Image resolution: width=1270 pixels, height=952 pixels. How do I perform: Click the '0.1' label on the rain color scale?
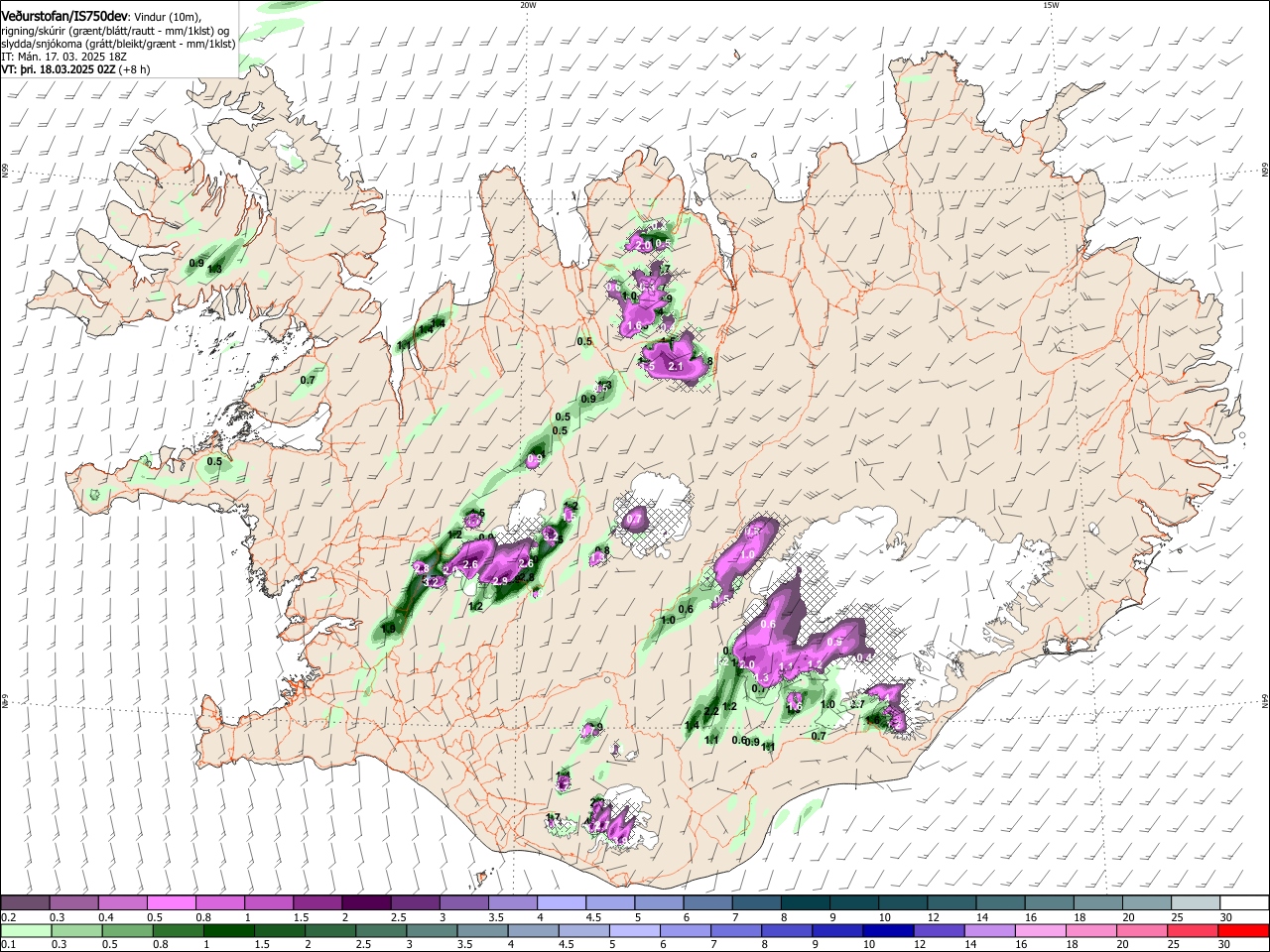[x=7, y=946]
